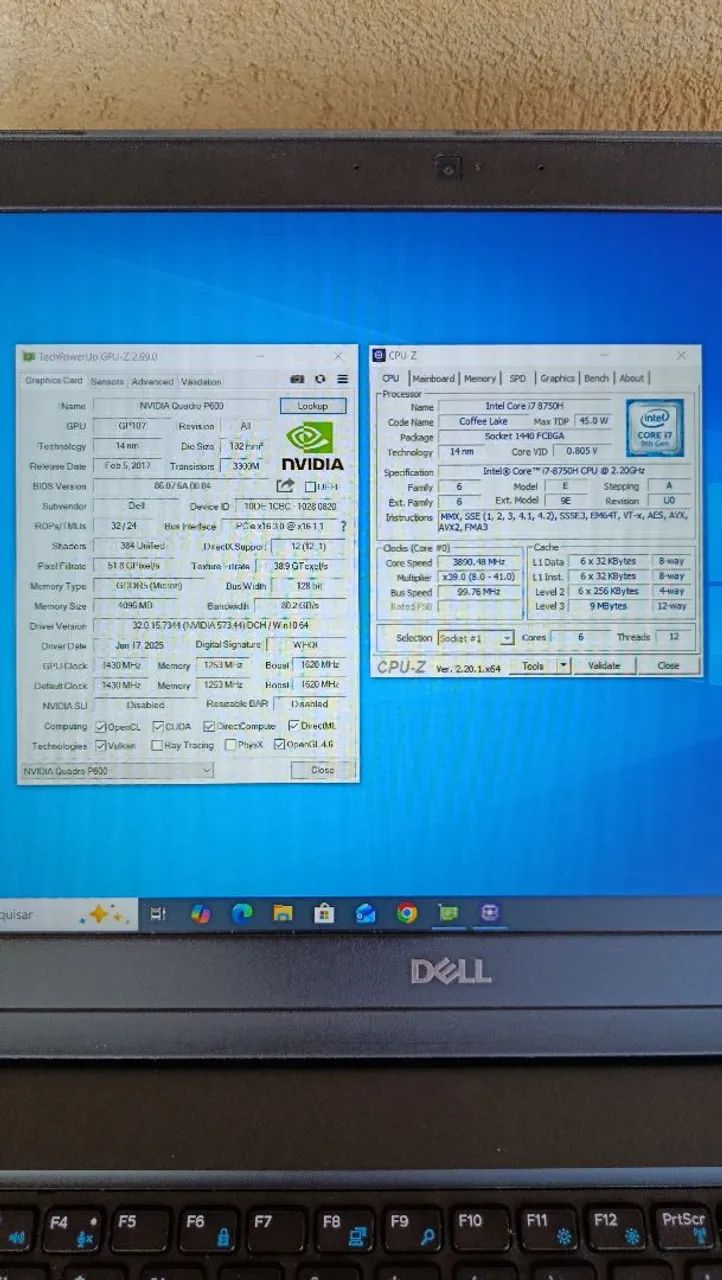Screen dimensions: 722x1280
Task: Click the GPU-Z screenshot camera icon
Action: tap(297, 380)
